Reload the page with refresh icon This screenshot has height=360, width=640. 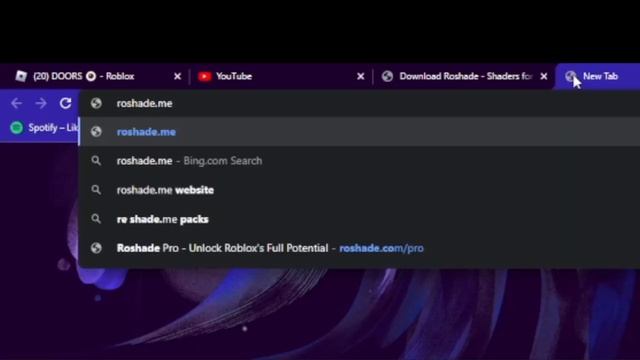[66, 103]
